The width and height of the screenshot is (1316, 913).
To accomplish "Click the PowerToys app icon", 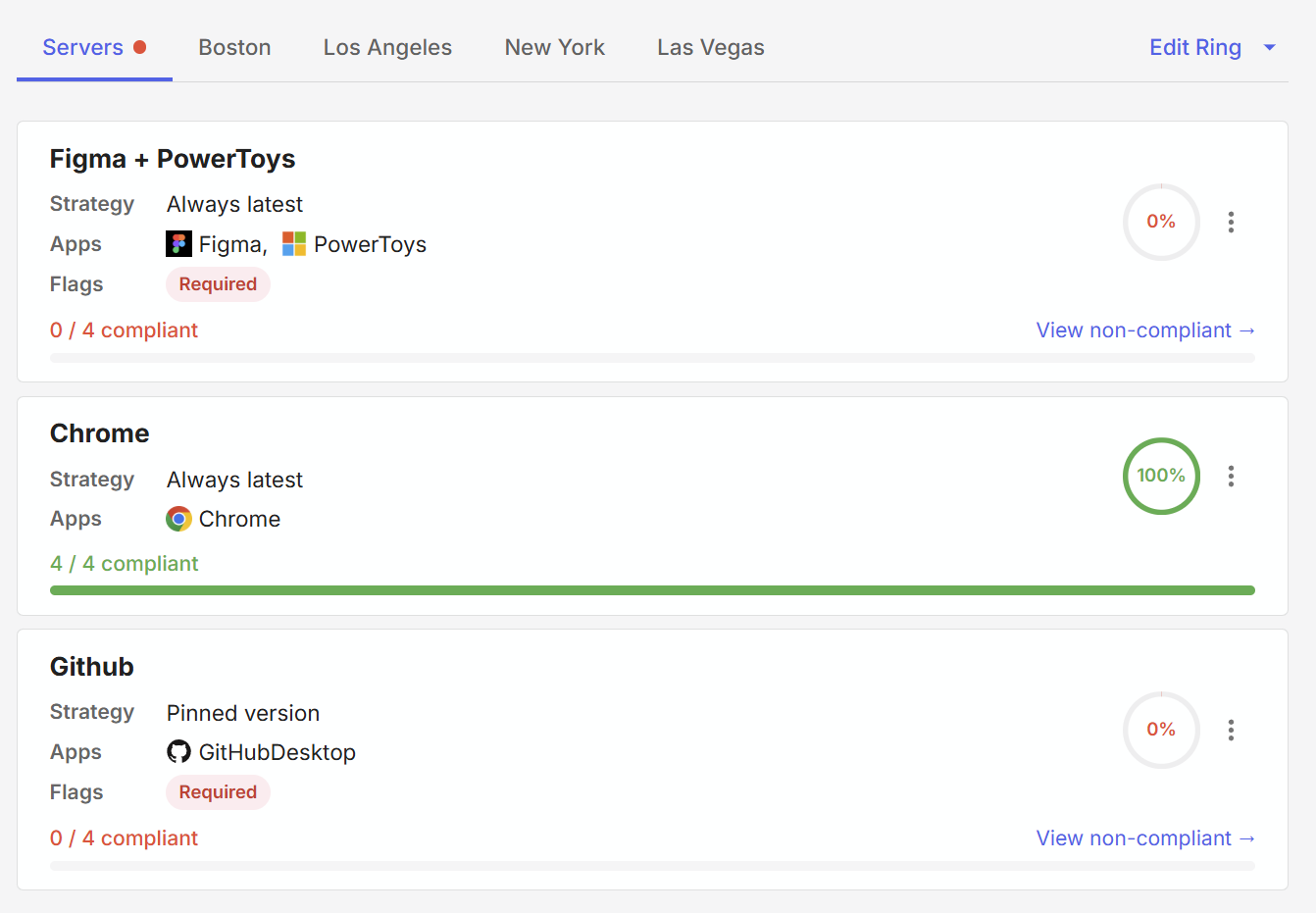I will pyautogui.click(x=294, y=244).
